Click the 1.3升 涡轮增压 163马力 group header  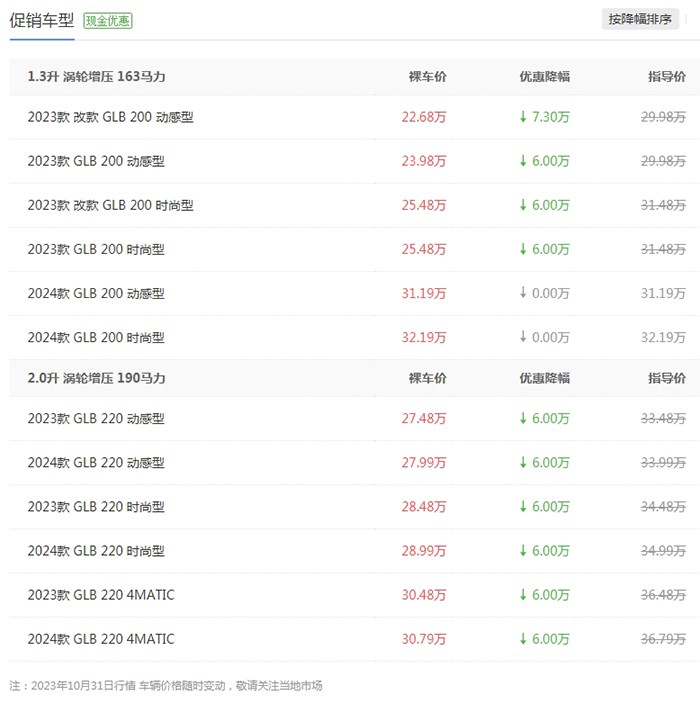[x=96, y=77]
